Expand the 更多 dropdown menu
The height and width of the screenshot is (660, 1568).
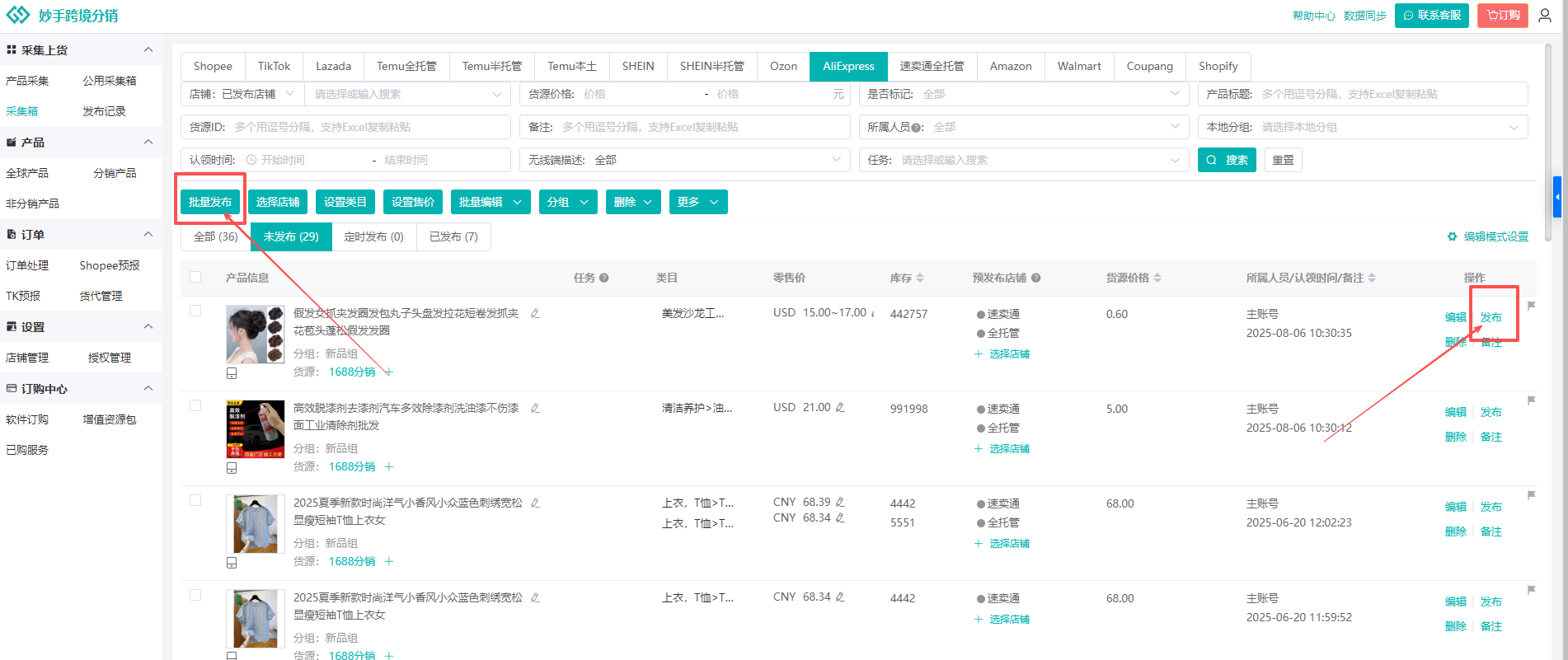697,203
